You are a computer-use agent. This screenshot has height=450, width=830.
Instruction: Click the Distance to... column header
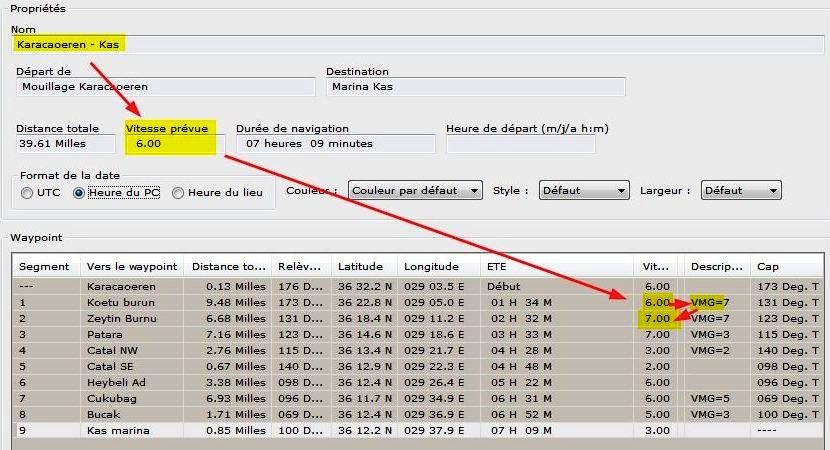pos(228,267)
